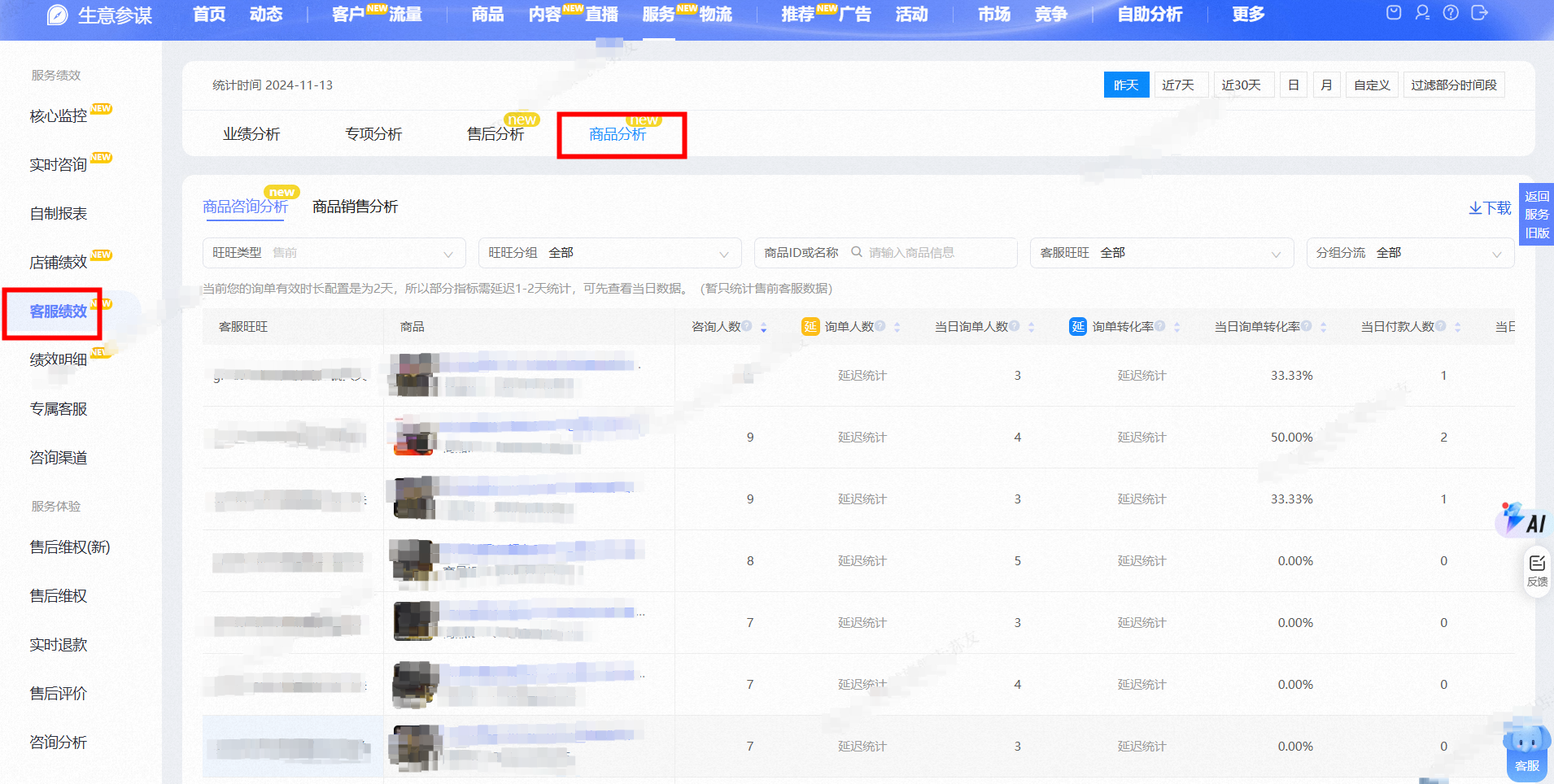This screenshot has height=784, width=1554.
Task: Open 首页 in top navigation
Action: pyautogui.click(x=209, y=15)
